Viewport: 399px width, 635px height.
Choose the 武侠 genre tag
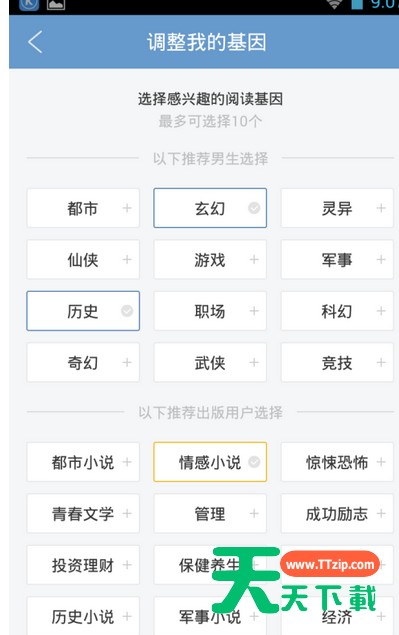pos(210,362)
